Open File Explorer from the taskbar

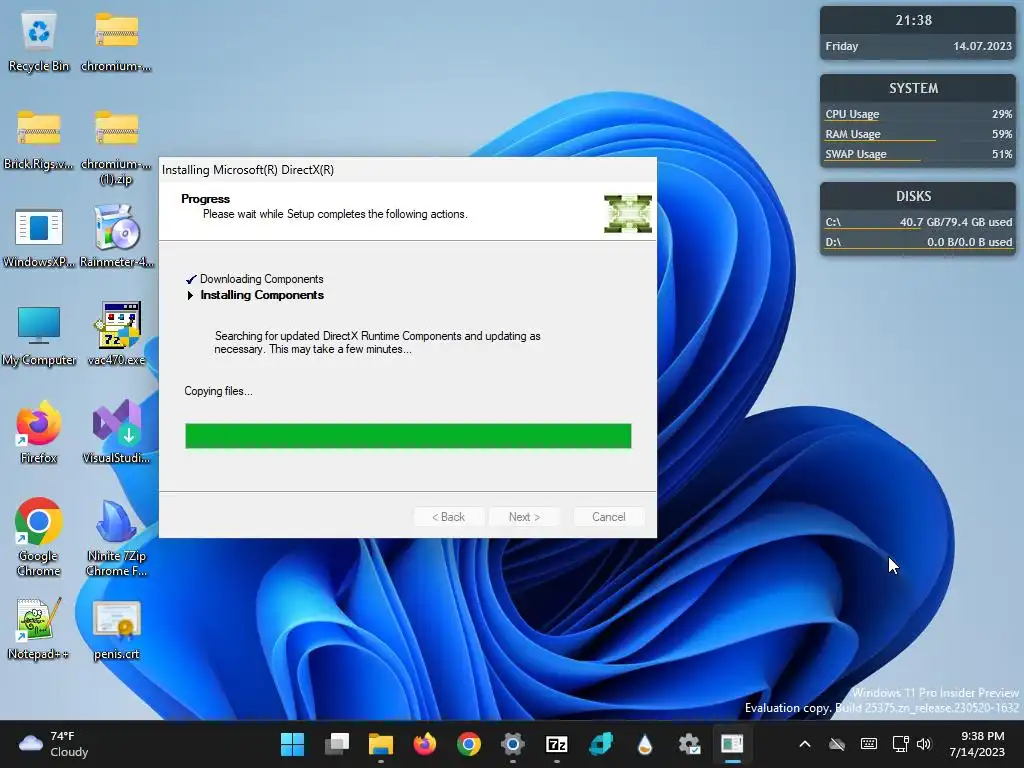(381, 744)
